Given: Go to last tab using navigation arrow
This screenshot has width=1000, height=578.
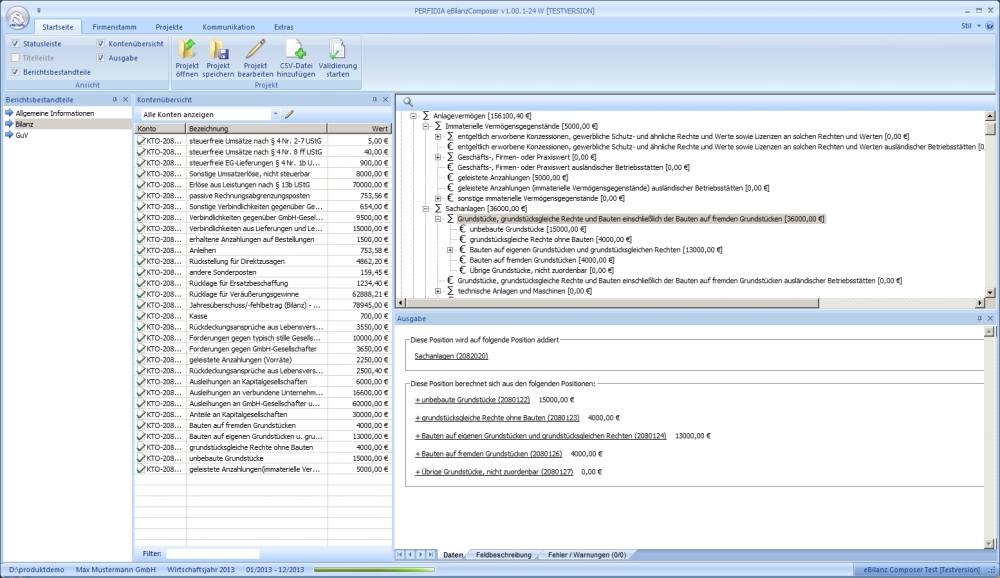Looking at the screenshot, I should point(431,554).
